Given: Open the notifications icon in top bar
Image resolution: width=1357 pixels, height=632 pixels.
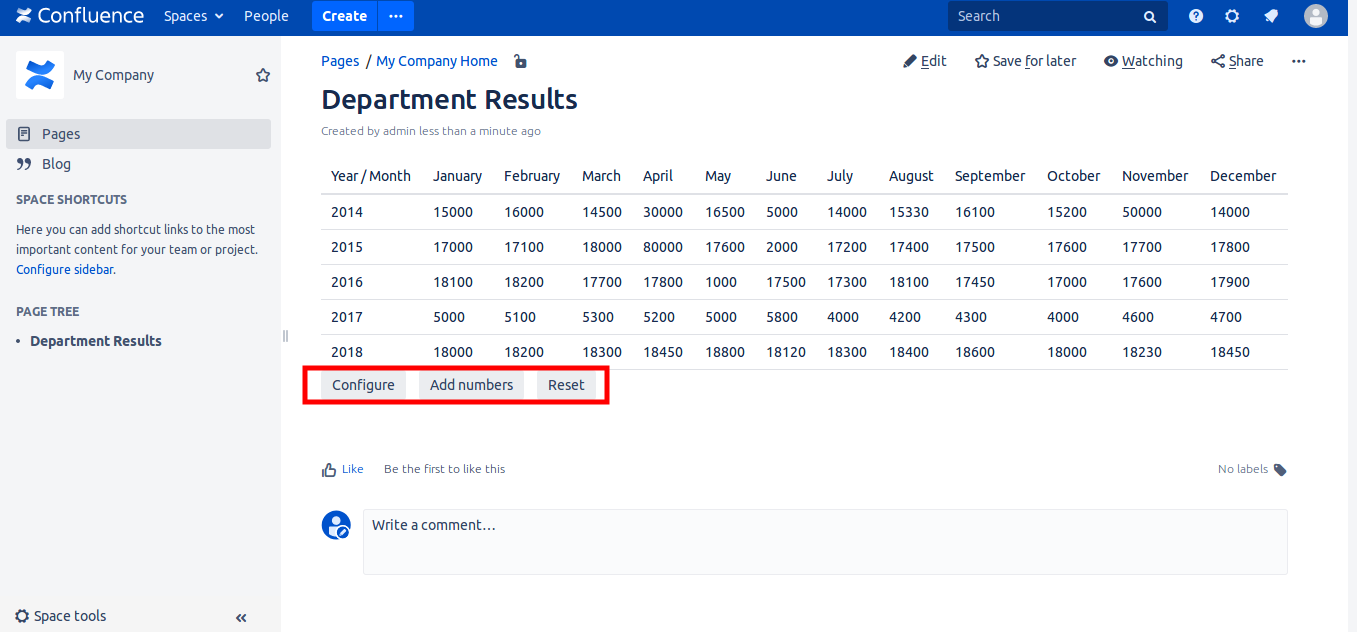Looking at the screenshot, I should click(x=1271, y=16).
